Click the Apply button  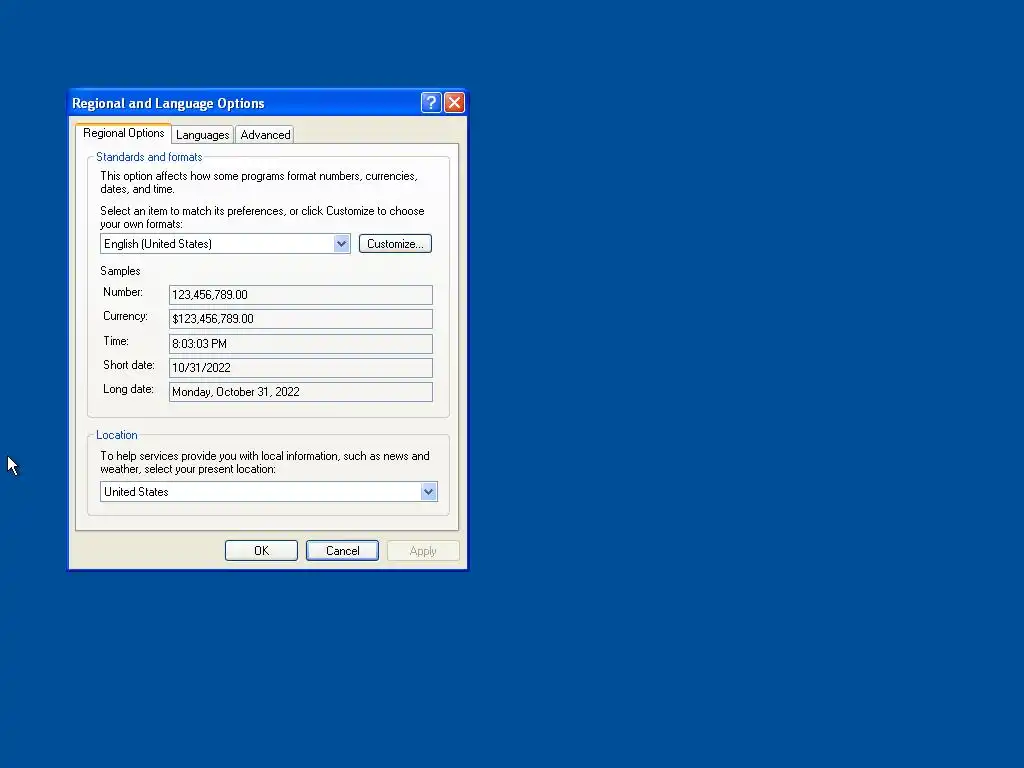(423, 551)
